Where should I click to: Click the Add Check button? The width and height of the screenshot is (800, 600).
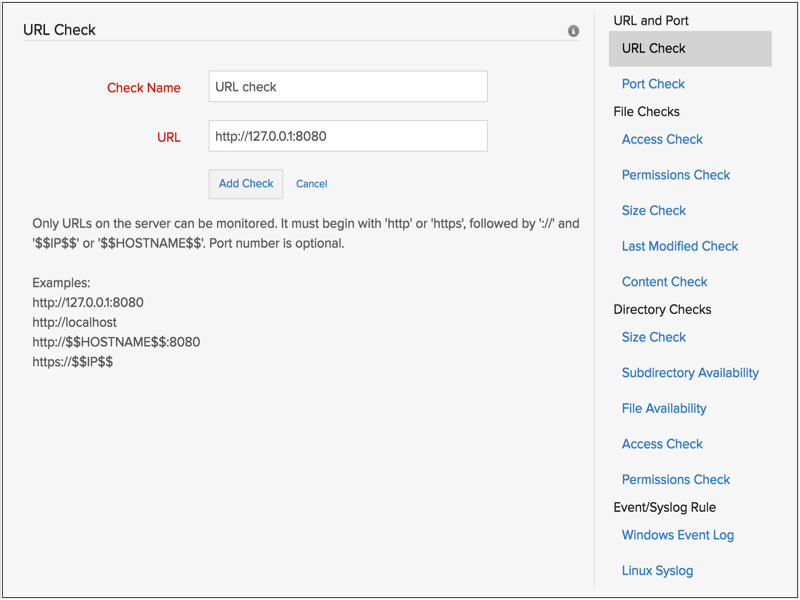click(245, 184)
